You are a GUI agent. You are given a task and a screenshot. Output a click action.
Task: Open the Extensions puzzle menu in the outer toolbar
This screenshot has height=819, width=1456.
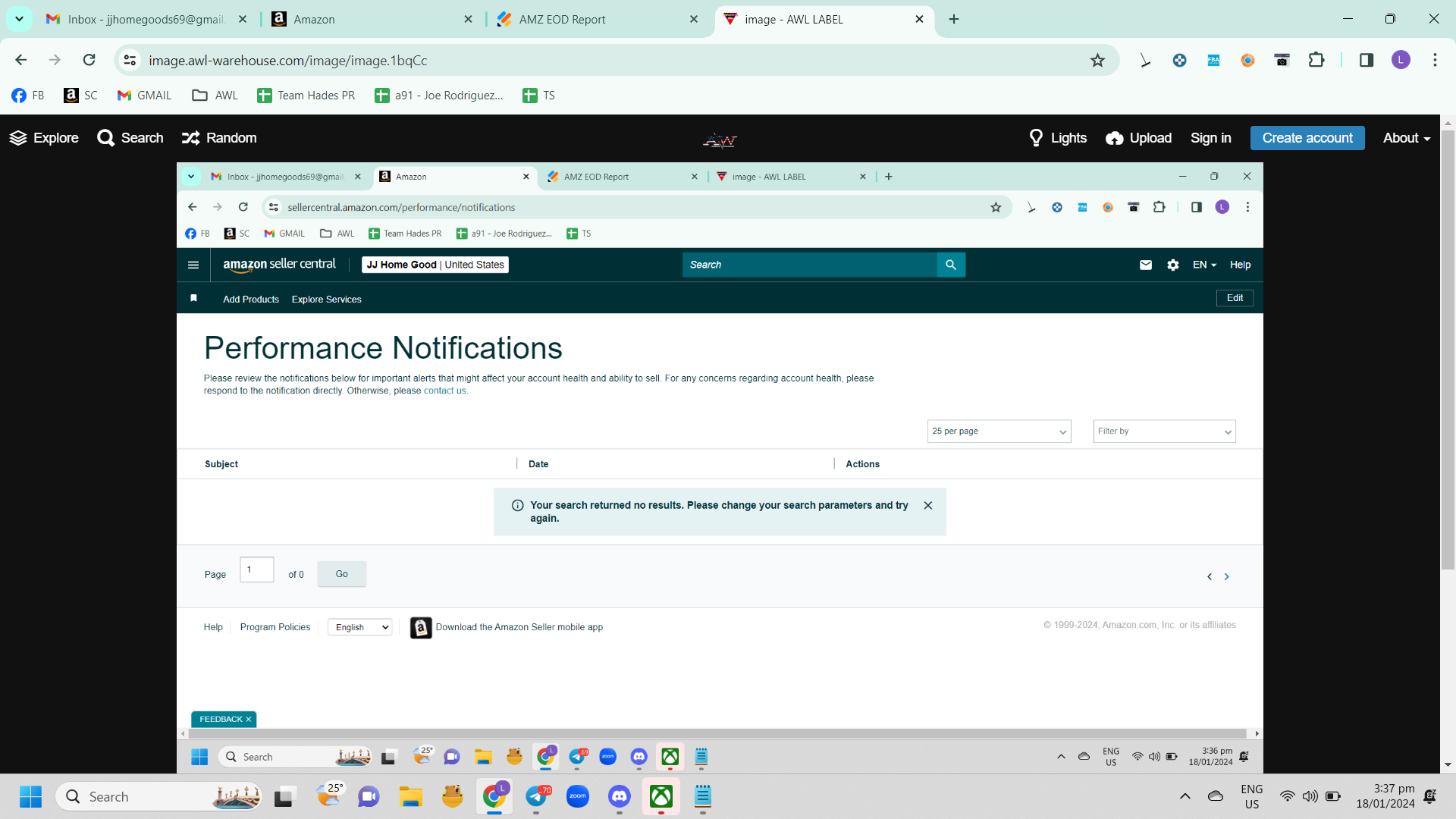coord(1316,60)
